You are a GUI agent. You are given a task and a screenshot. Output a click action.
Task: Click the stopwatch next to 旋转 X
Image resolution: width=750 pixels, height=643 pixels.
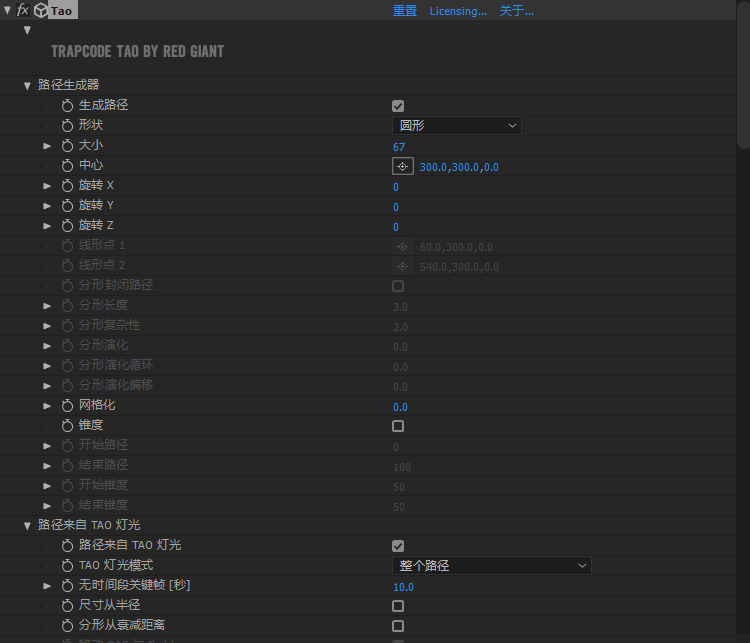[x=67, y=186]
